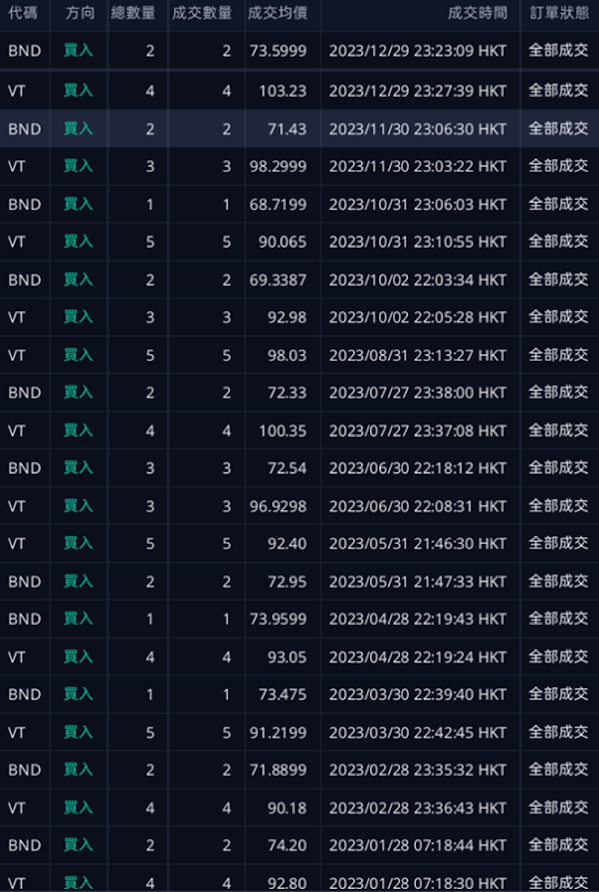599x892 pixels.
Task: Click the time 2023/03/30 22:42:45 HKT
Action: coord(418,733)
